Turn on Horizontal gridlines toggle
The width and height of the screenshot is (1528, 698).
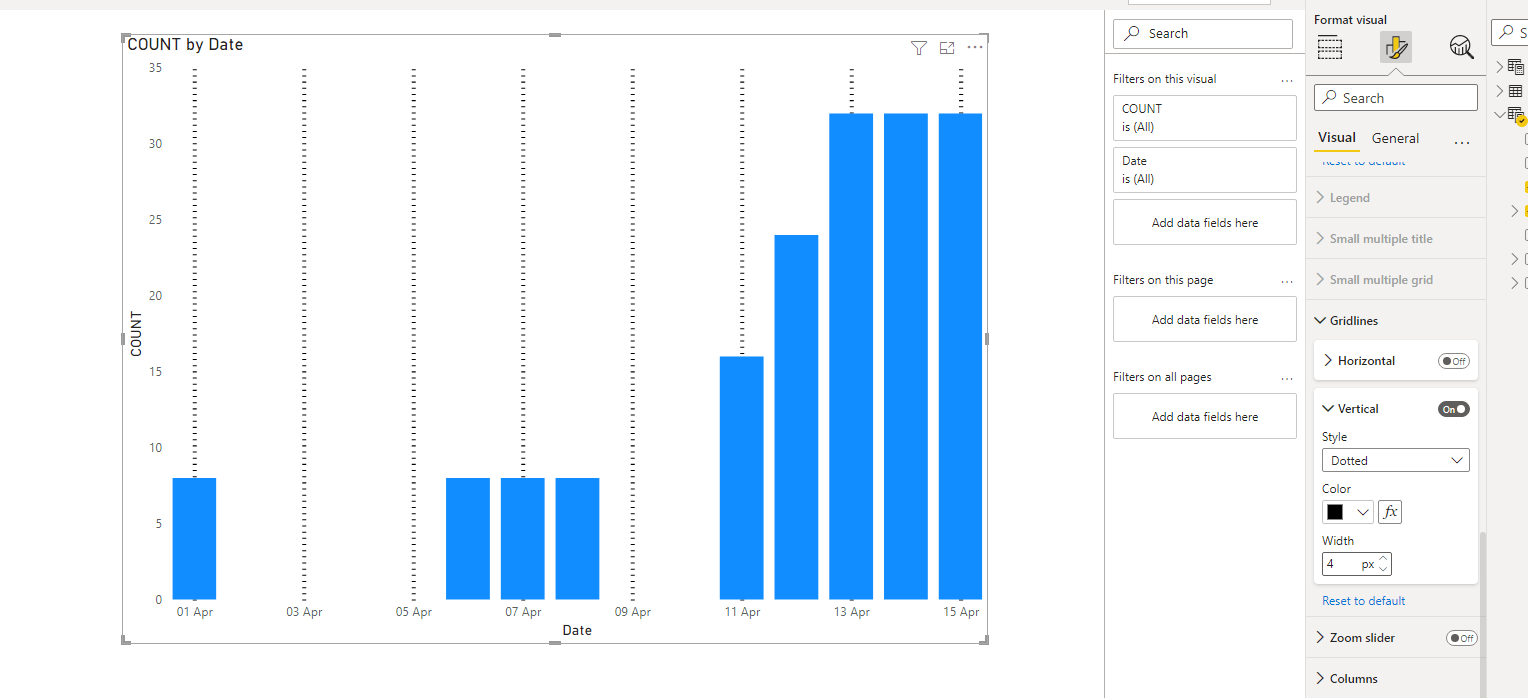point(1454,361)
